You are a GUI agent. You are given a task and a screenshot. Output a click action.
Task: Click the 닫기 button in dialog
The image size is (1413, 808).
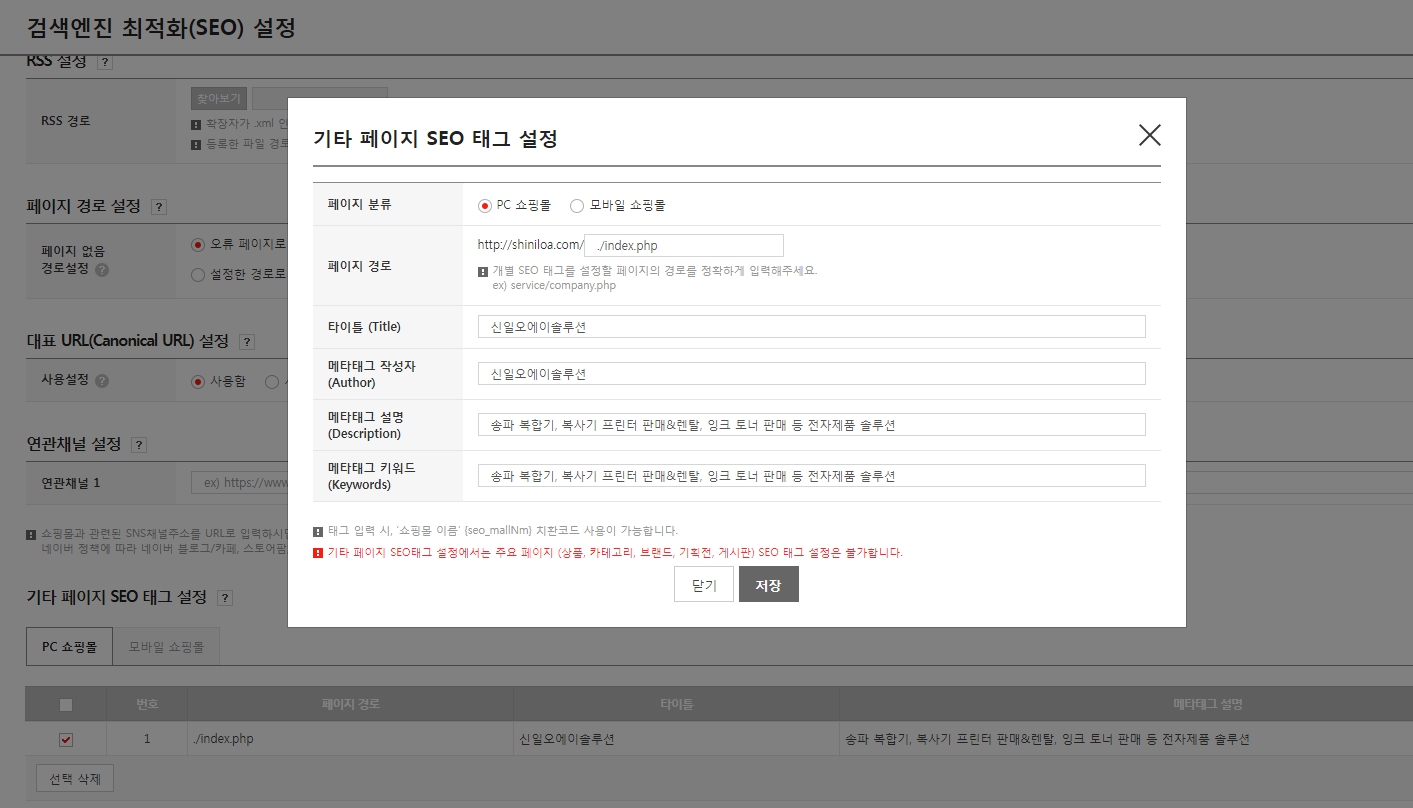[704, 585]
